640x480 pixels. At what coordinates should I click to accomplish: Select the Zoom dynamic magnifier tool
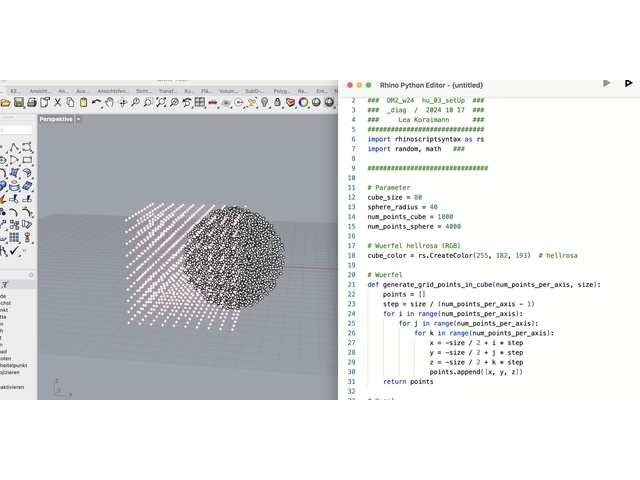coord(135,102)
